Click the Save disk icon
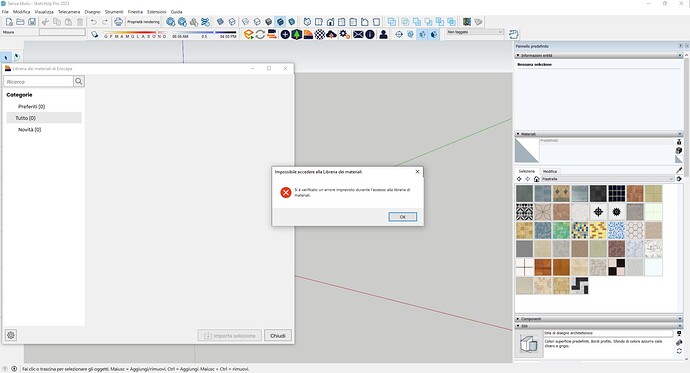690x373 pixels. click(x=32, y=22)
